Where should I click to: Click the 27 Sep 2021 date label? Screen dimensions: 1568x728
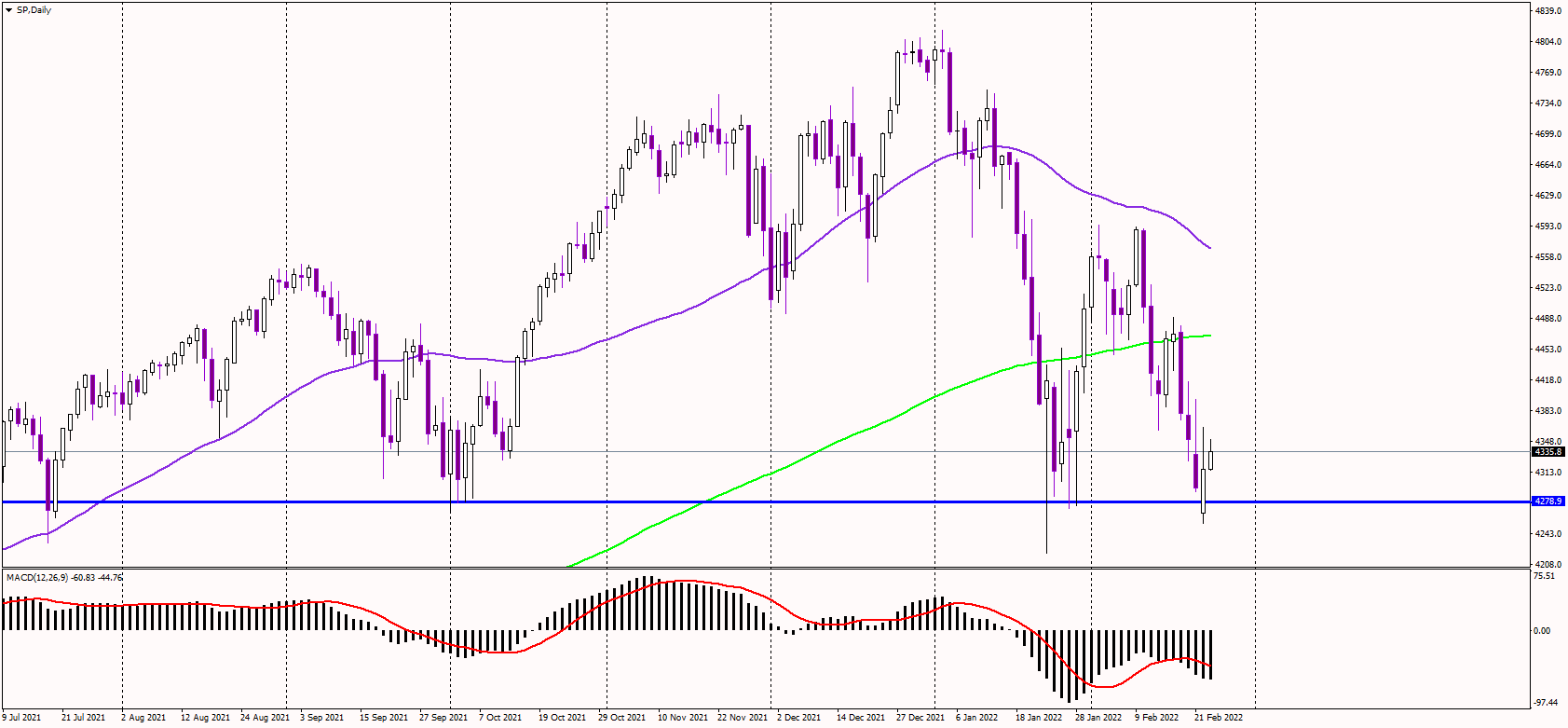point(443,718)
